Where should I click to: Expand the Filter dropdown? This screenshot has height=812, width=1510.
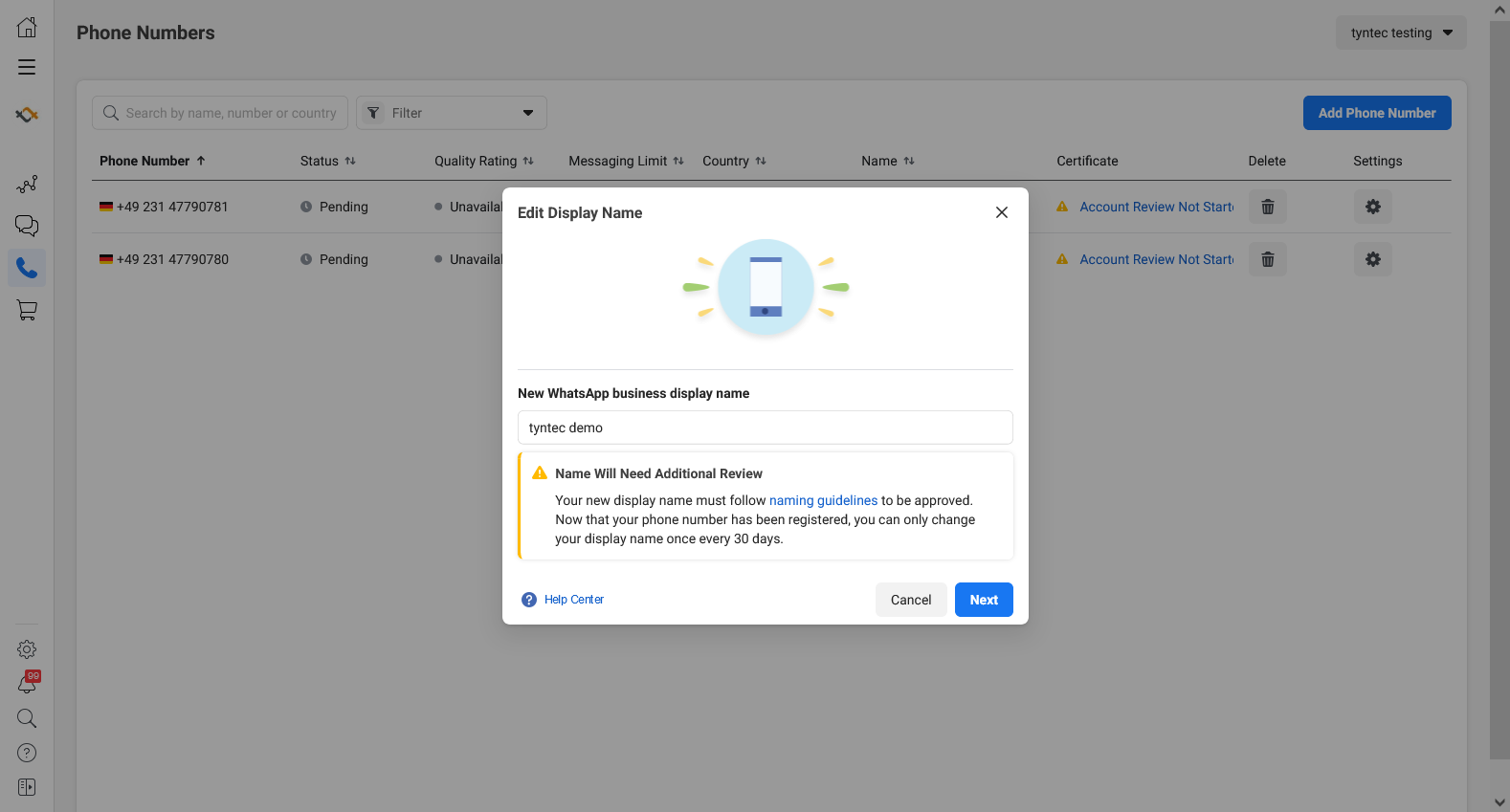452,113
